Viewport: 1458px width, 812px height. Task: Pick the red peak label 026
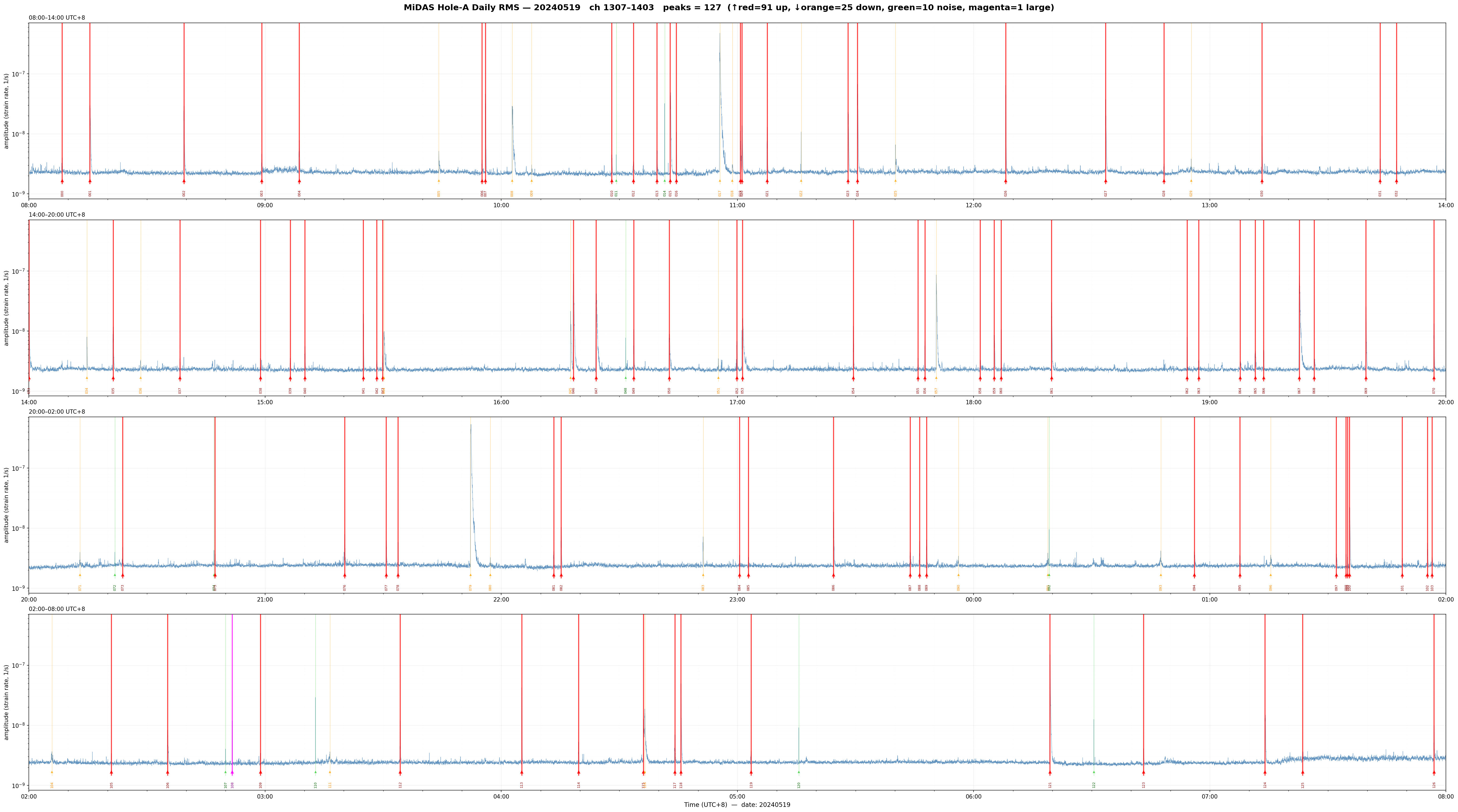(x=1006, y=194)
